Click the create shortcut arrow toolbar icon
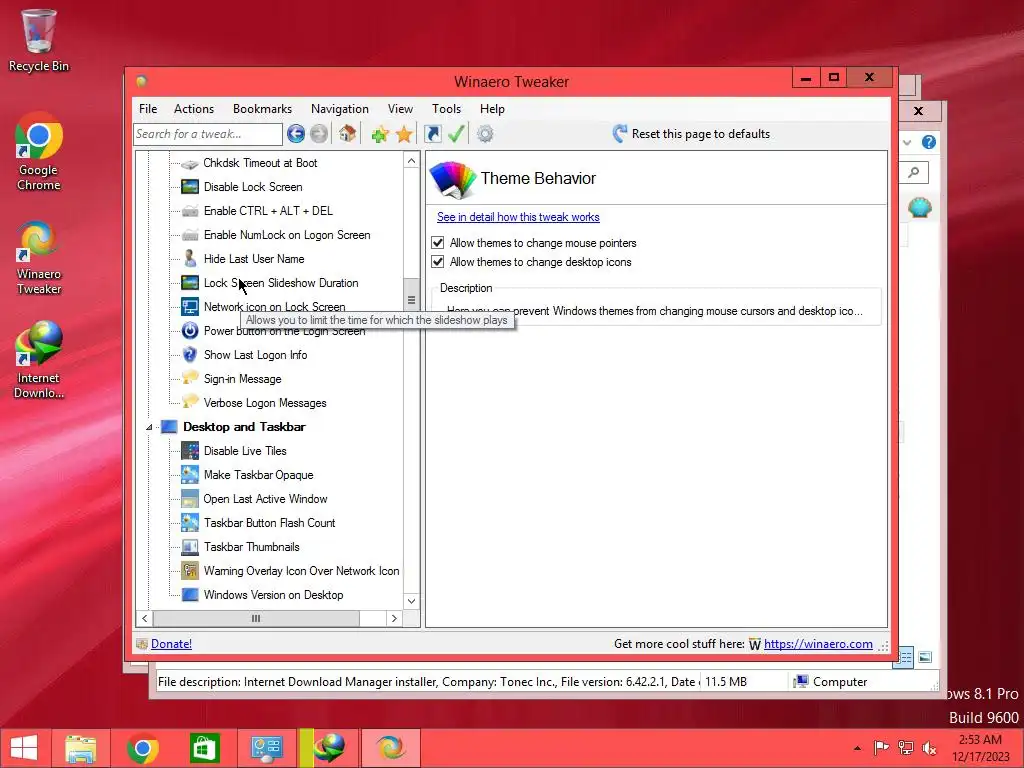This screenshot has height=768, width=1024. click(432, 134)
